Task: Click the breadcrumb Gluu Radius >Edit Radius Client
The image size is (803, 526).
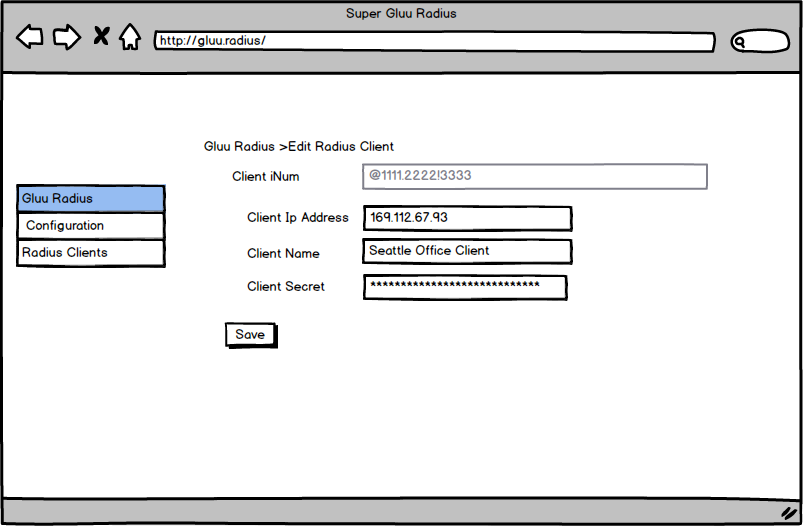Action: coord(299,146)
